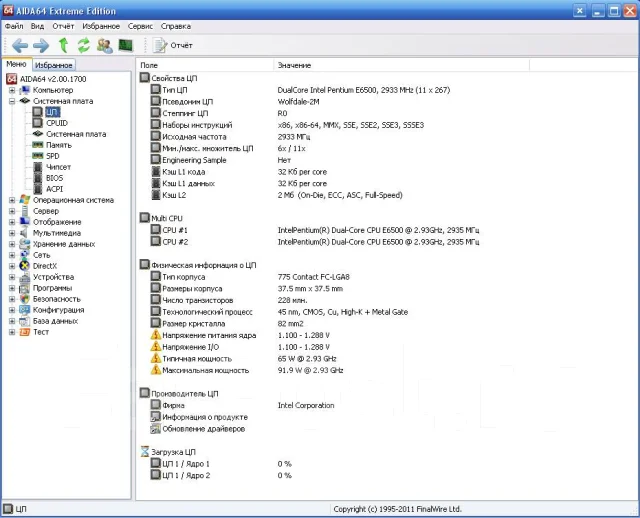Viewport: 640px width, 518px height.
Task: Expand the Программы tree node
Action: (12, 288)
